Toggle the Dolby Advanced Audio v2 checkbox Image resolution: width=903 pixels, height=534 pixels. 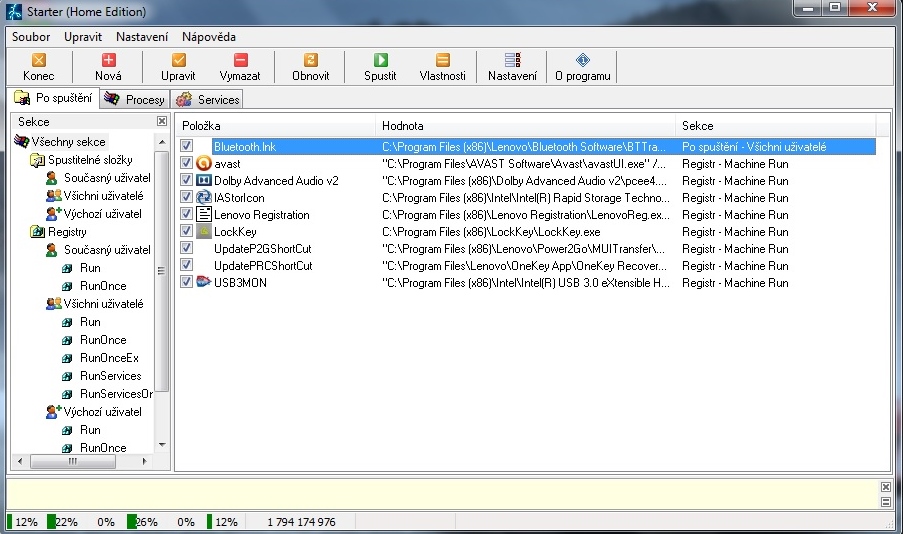coord(186,180)
